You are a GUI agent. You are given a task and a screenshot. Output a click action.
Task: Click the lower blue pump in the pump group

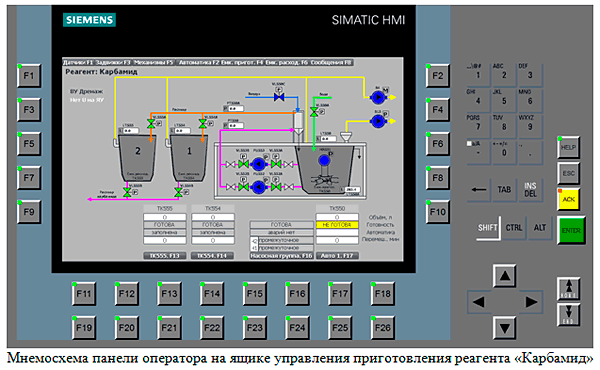pyautogui.click(x=259, y=187)
